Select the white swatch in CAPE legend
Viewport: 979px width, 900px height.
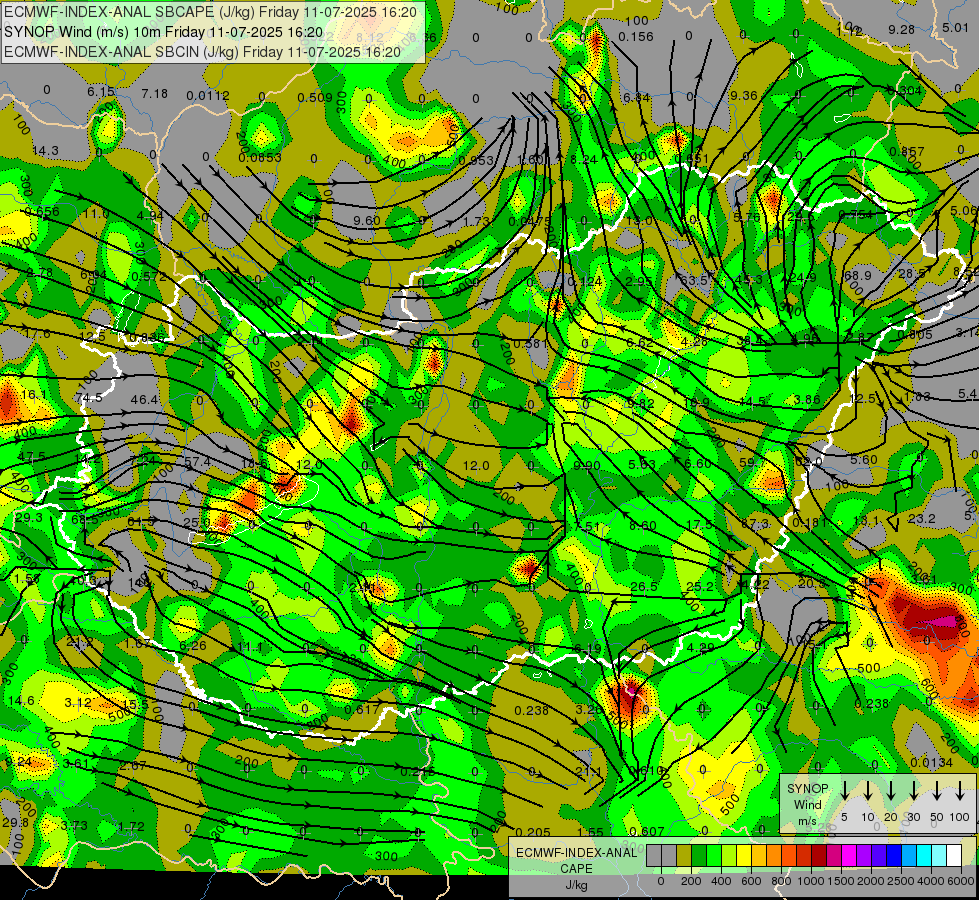coord(953,855)
